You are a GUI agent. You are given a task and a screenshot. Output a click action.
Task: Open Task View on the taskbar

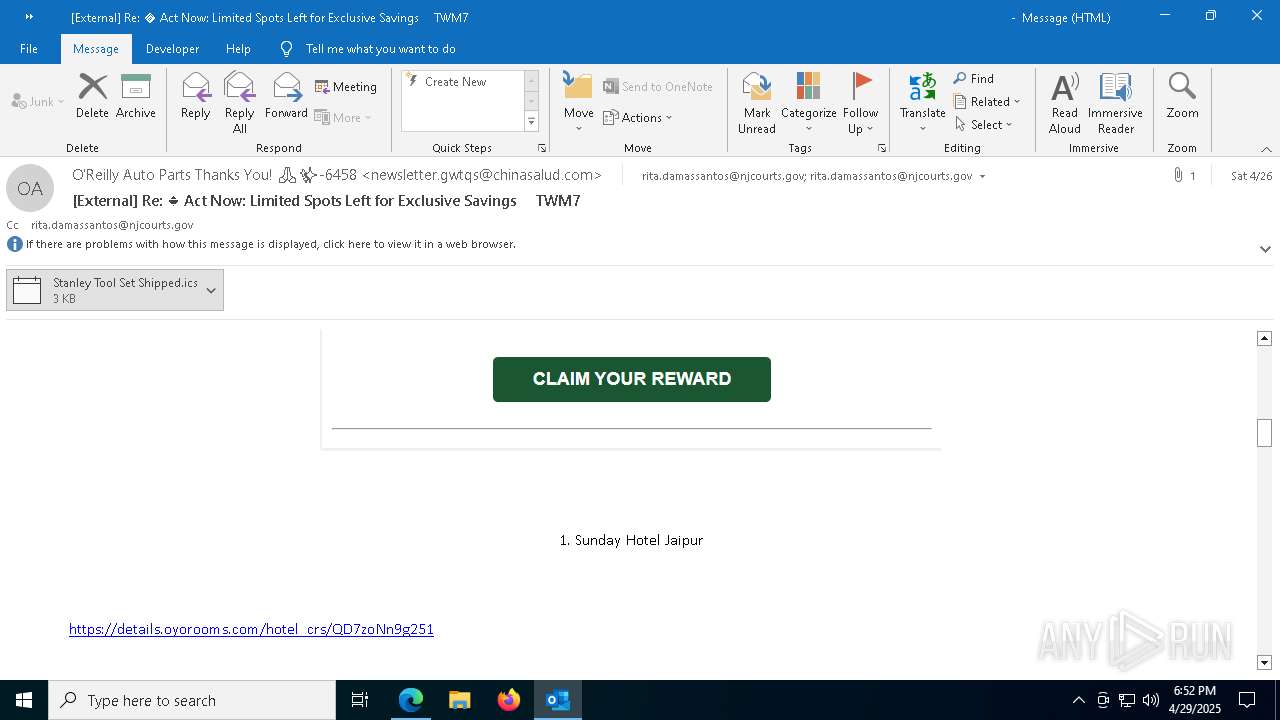[x=360, y=700]
